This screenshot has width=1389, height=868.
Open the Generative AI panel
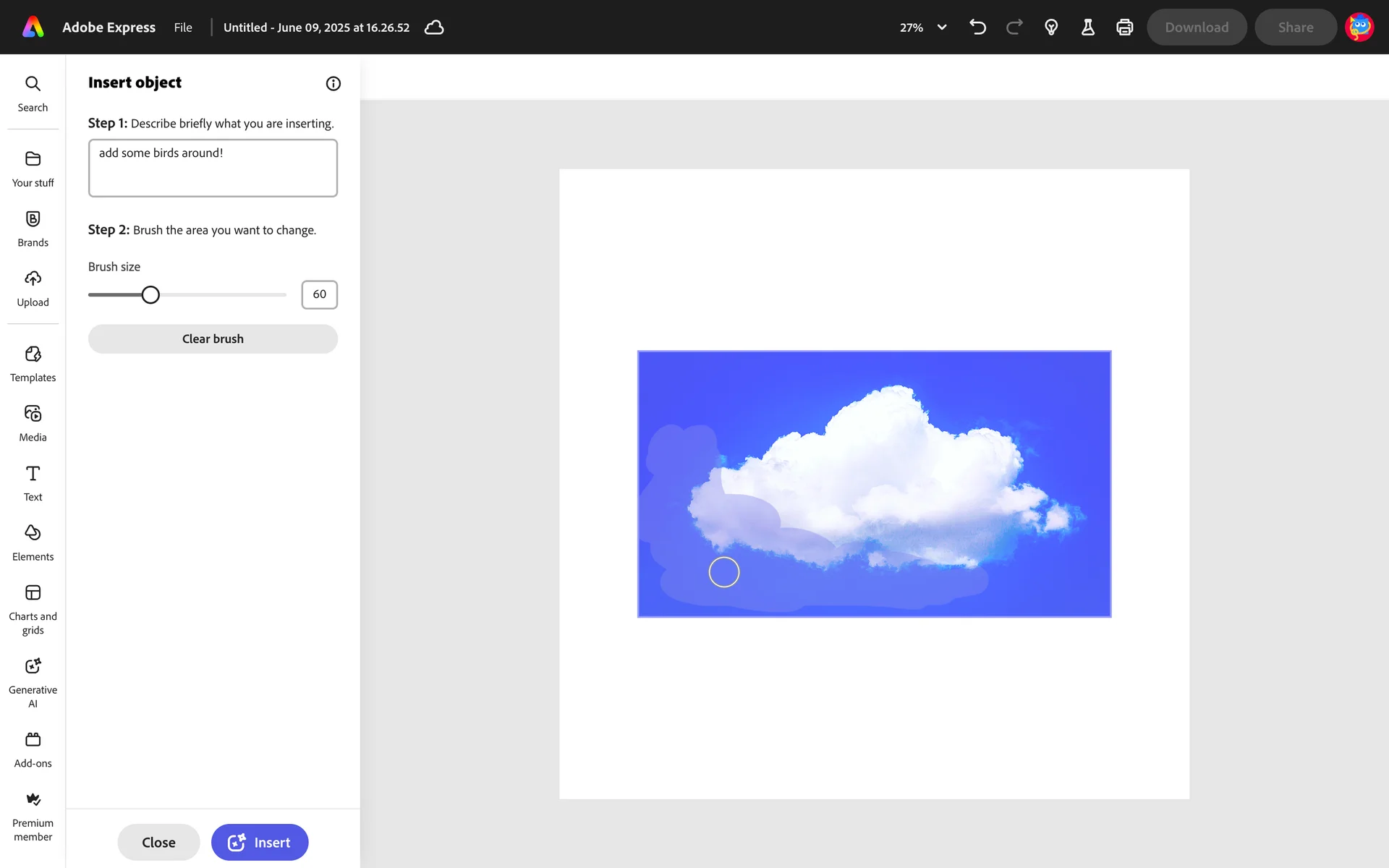click(33, 682)
